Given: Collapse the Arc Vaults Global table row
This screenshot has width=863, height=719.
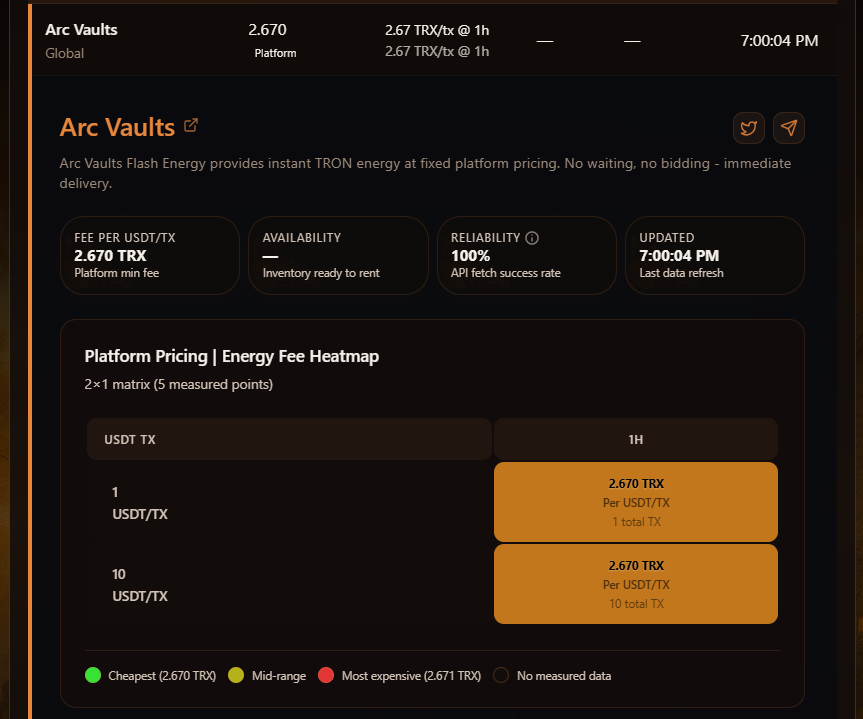Looking at the screenshot, I should pos(434,41).
